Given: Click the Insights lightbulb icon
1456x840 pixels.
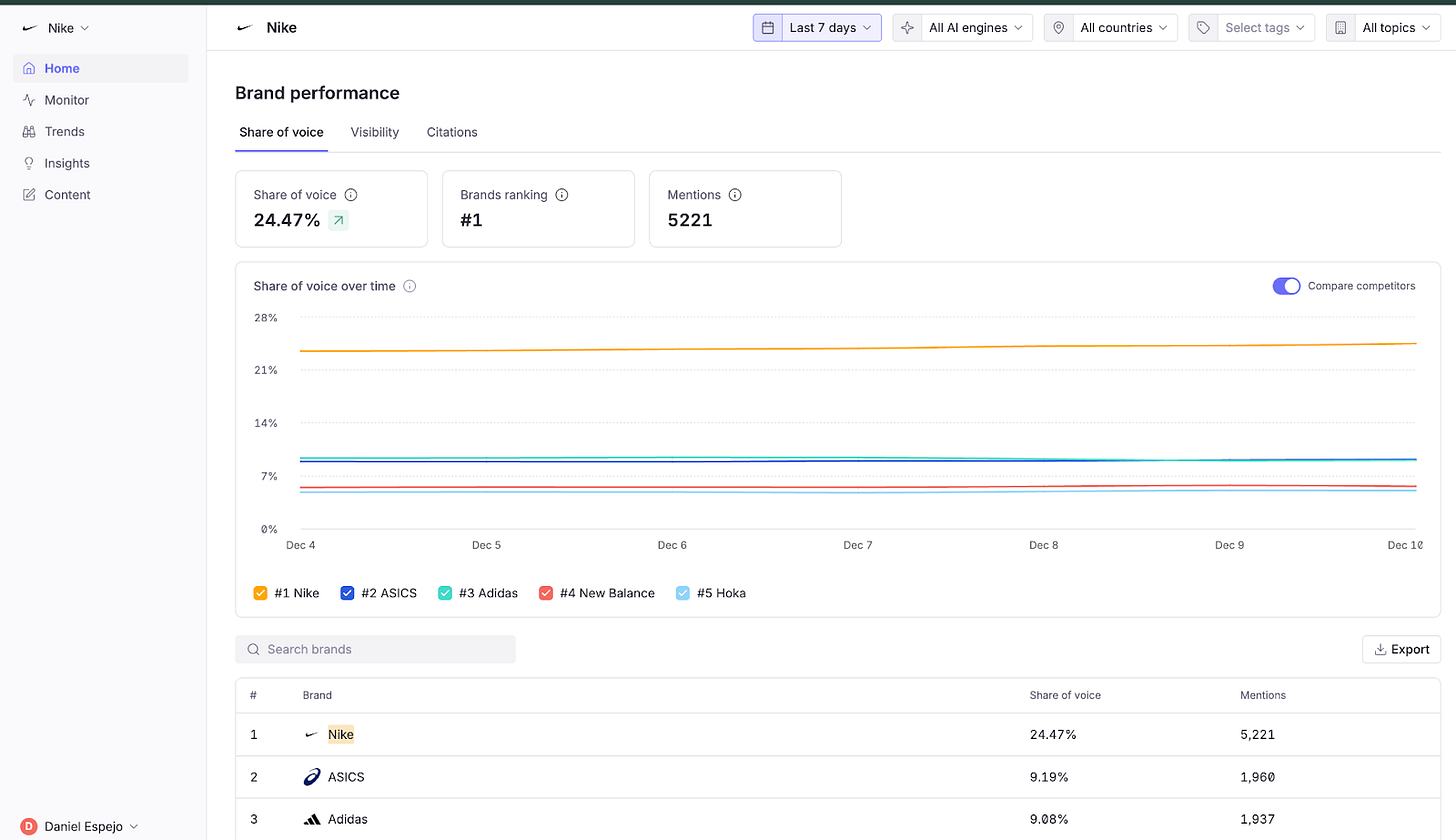Looking at the screenshot, I should click(28, 163).
